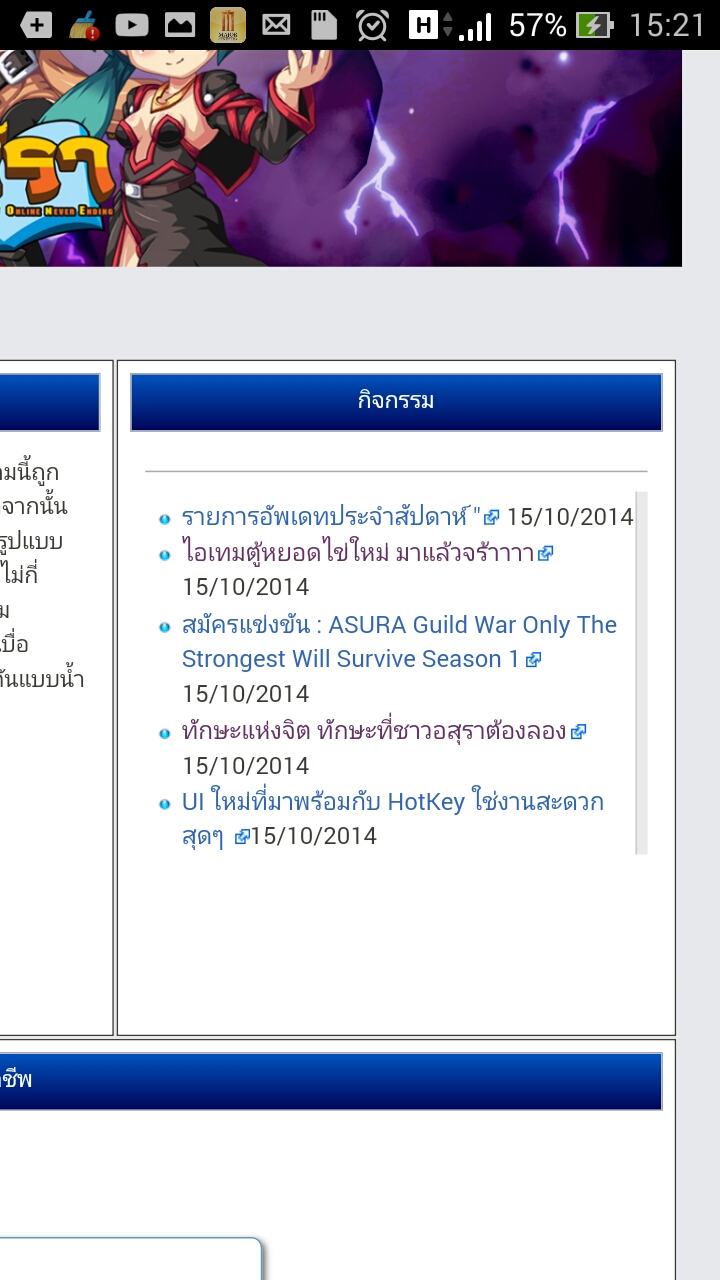Click the blue header bar ending ชีพ
The height and width of the screenshot is (1280, 720).
[331, 1081]
